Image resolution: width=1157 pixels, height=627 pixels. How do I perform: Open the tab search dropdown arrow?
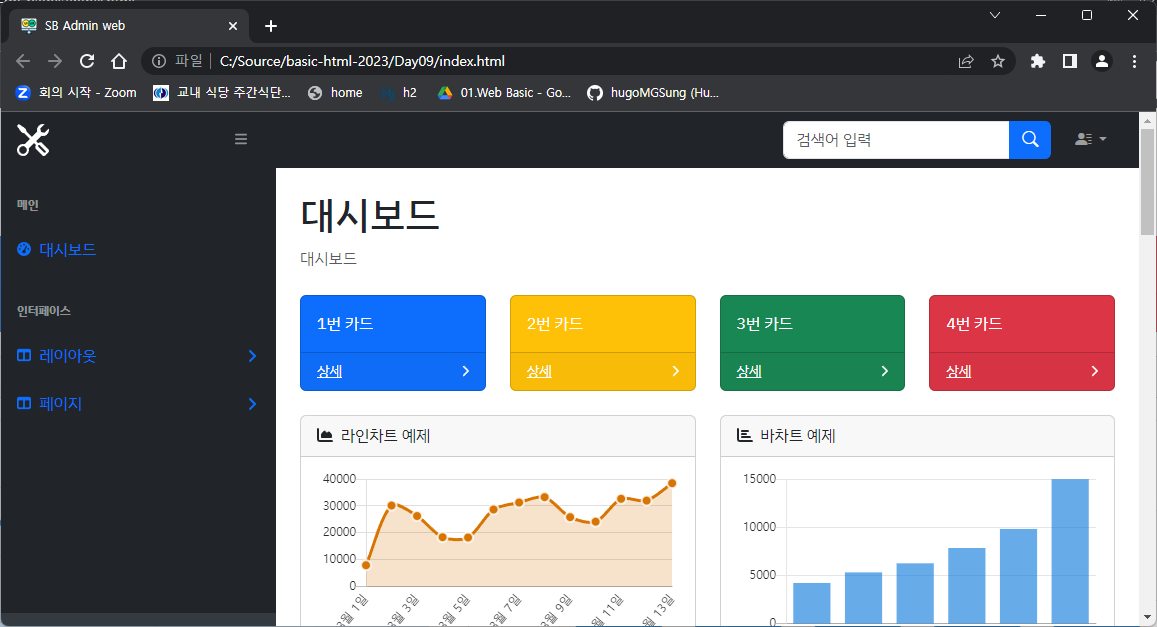click(995, 15)
